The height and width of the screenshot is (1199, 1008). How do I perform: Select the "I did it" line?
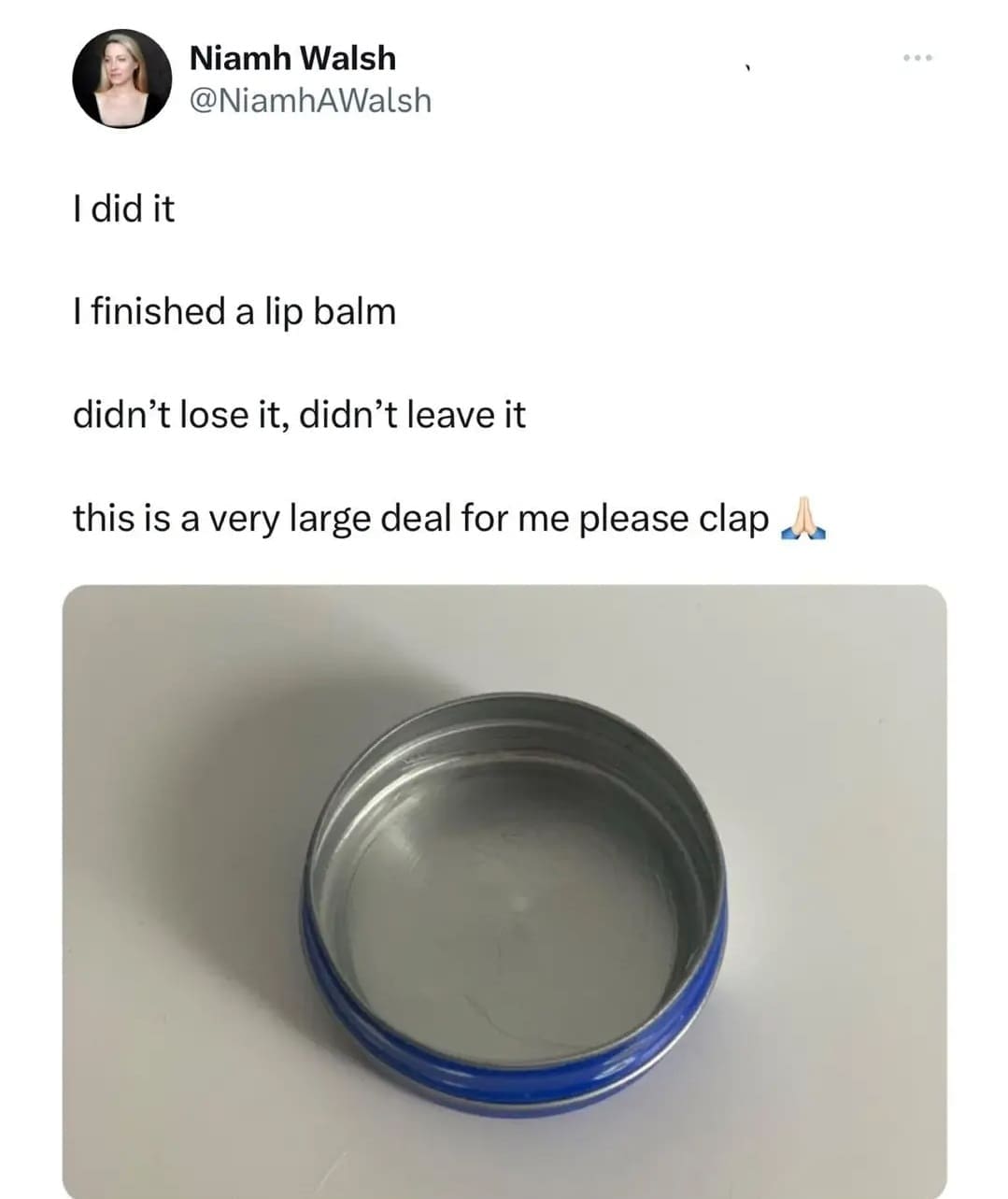click(x=123, y=208)
